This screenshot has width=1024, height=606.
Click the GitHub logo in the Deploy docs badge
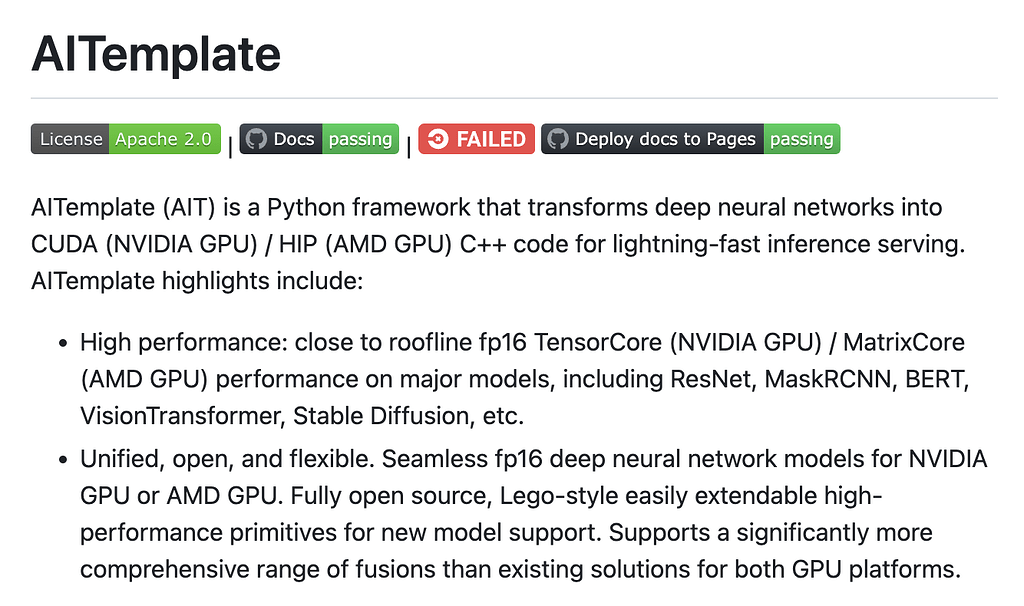(558, 139)
